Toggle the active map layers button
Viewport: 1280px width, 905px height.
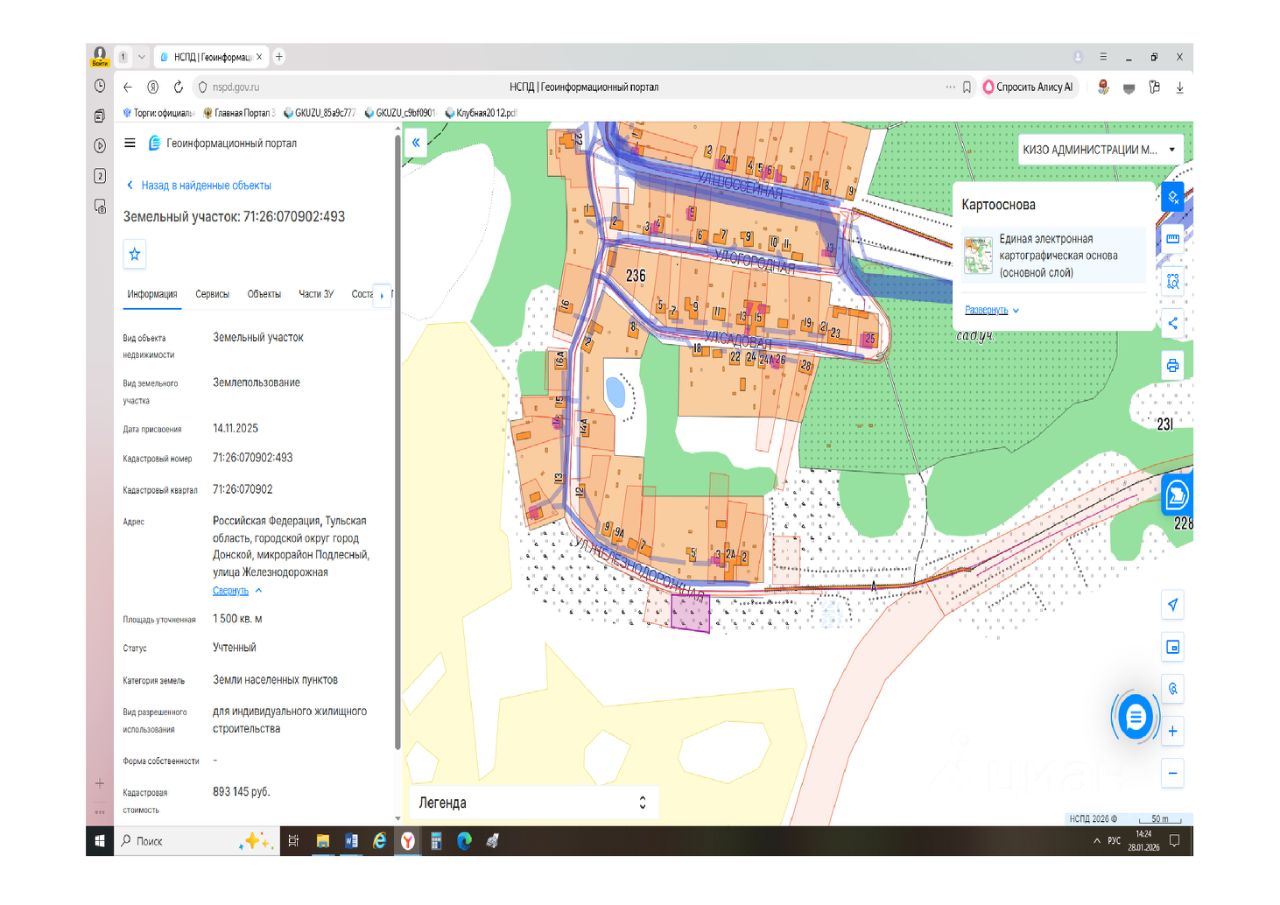coord(1173,196)
